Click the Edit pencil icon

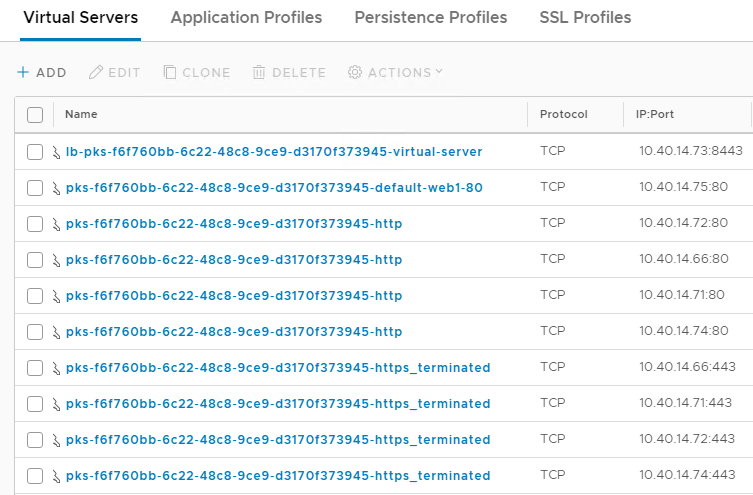(96, 73)
